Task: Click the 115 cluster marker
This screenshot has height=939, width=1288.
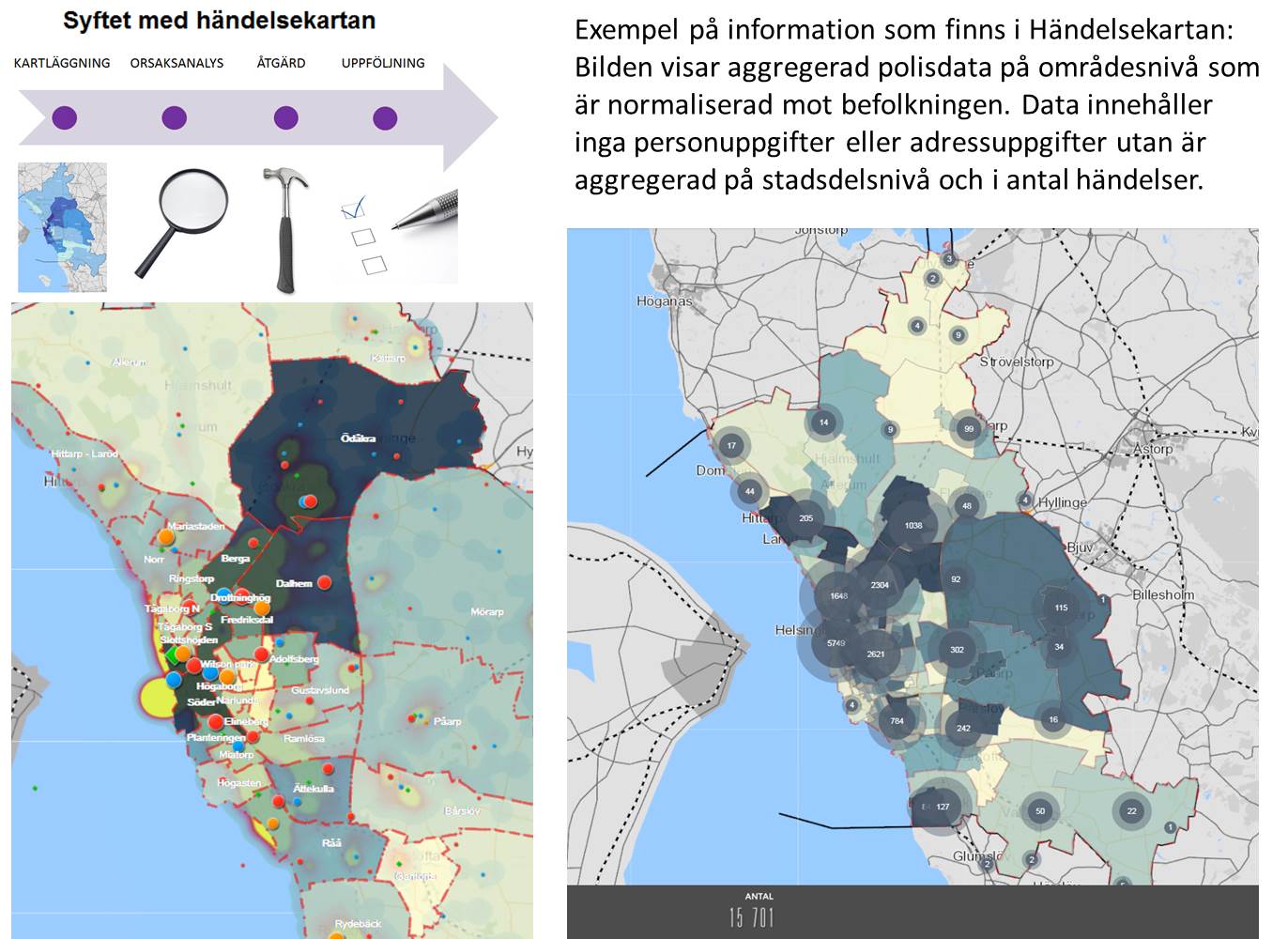Action: click(x=1061, y=608)
